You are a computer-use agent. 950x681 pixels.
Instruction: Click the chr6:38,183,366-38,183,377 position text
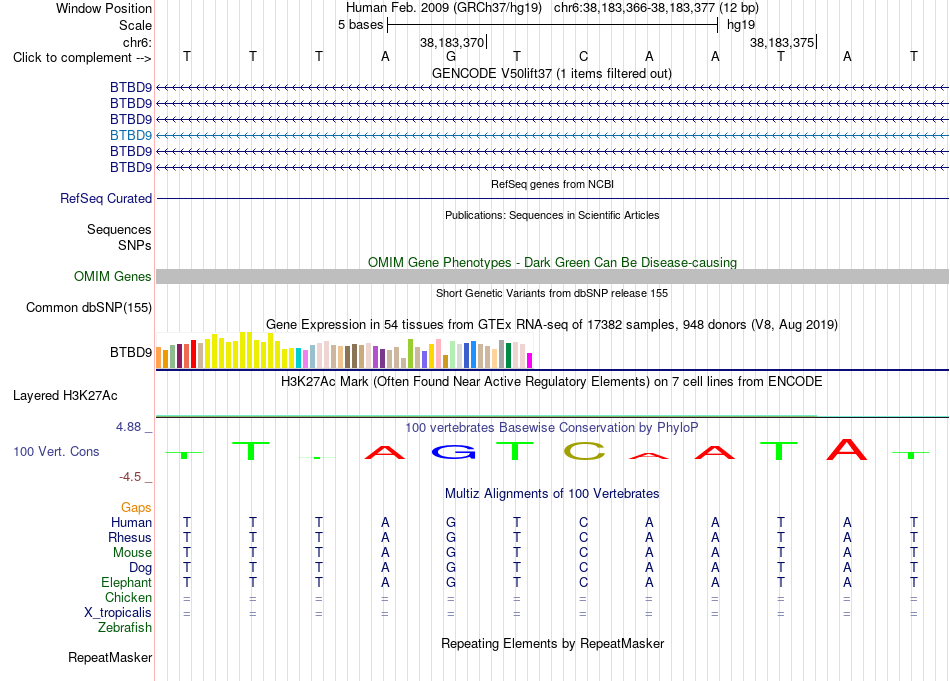(634, 8)
